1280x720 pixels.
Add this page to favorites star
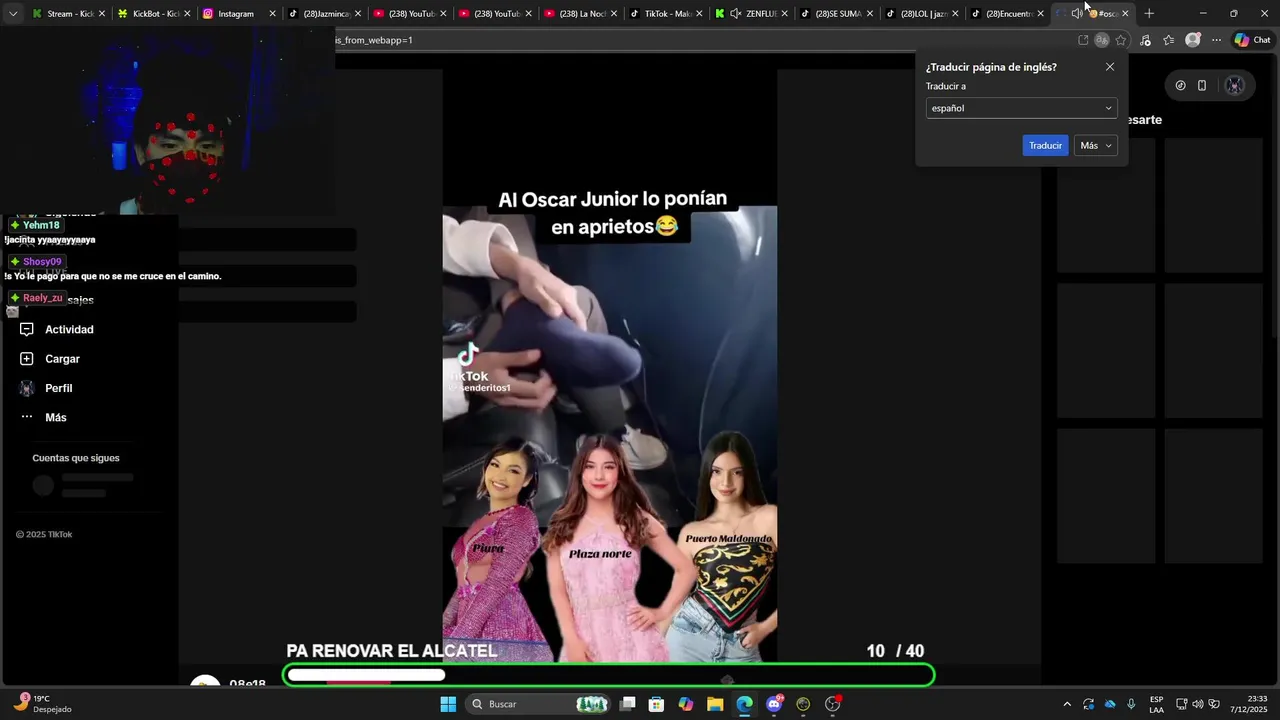[x=1121, y=40]
